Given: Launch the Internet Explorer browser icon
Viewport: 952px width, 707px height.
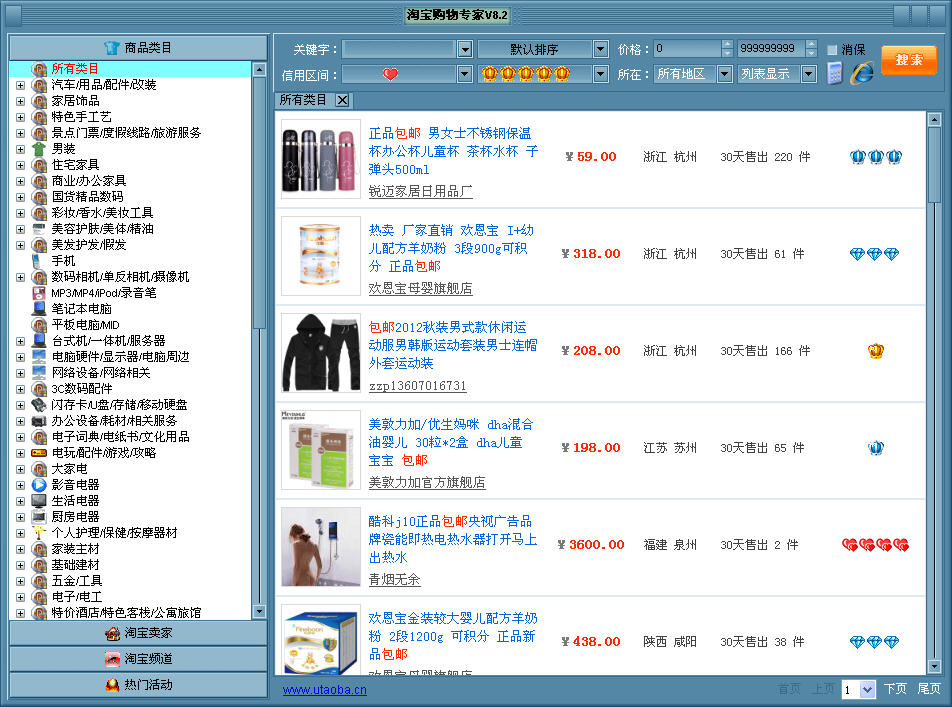Looking at the screenshot, I should click(862, 73).
